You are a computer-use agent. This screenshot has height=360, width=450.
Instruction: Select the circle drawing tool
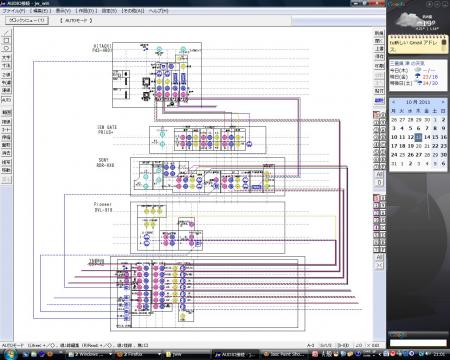pyautogui.click(x=6, y=49)
